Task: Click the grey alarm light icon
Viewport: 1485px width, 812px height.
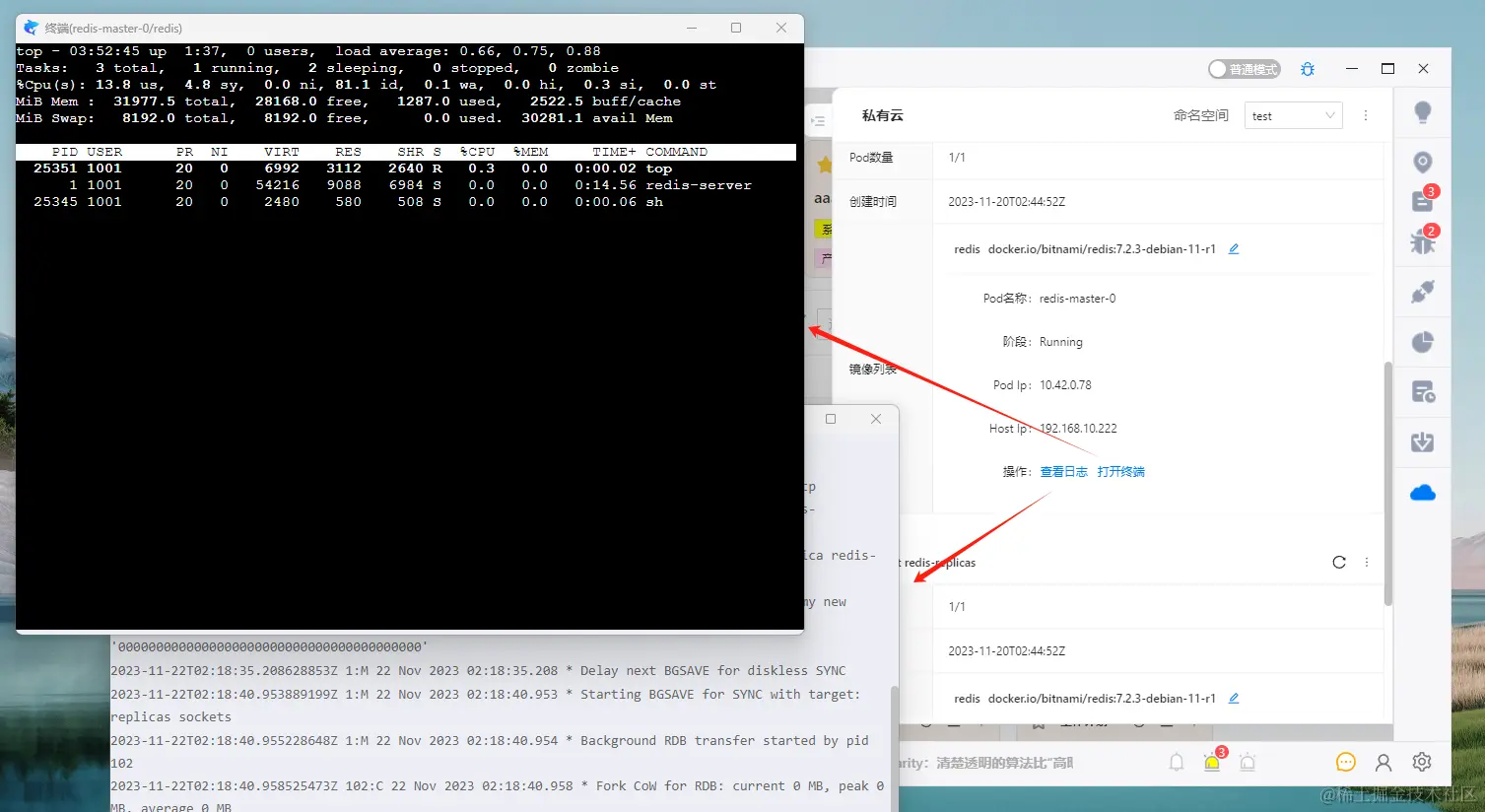Action: 1248,762
